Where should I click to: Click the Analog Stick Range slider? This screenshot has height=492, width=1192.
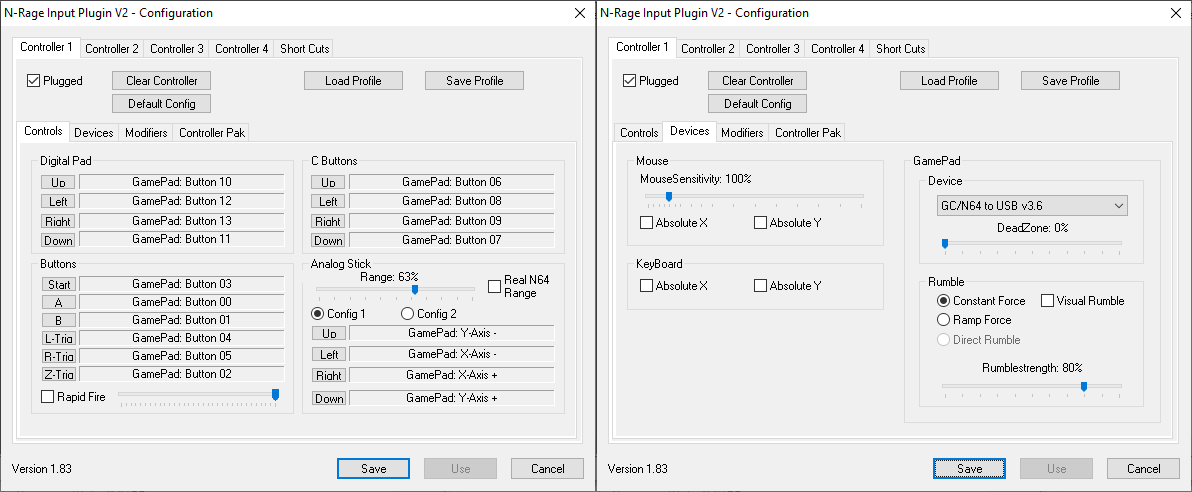coord(414,290)
